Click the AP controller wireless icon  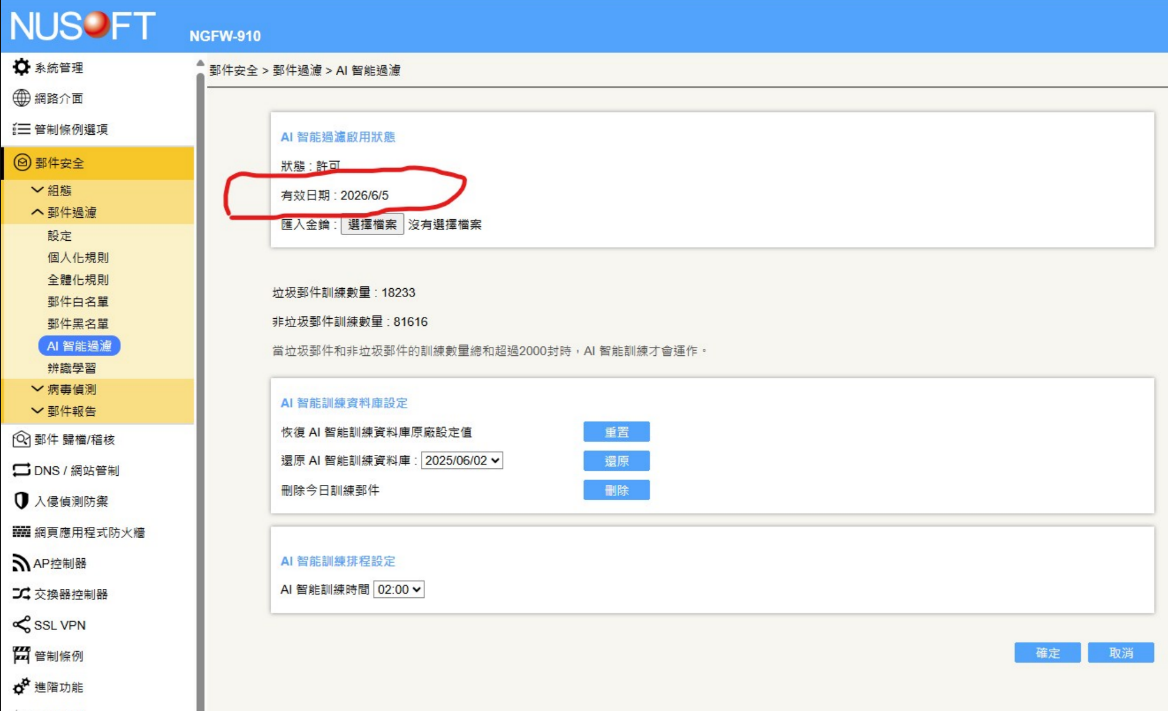point(21,563)
